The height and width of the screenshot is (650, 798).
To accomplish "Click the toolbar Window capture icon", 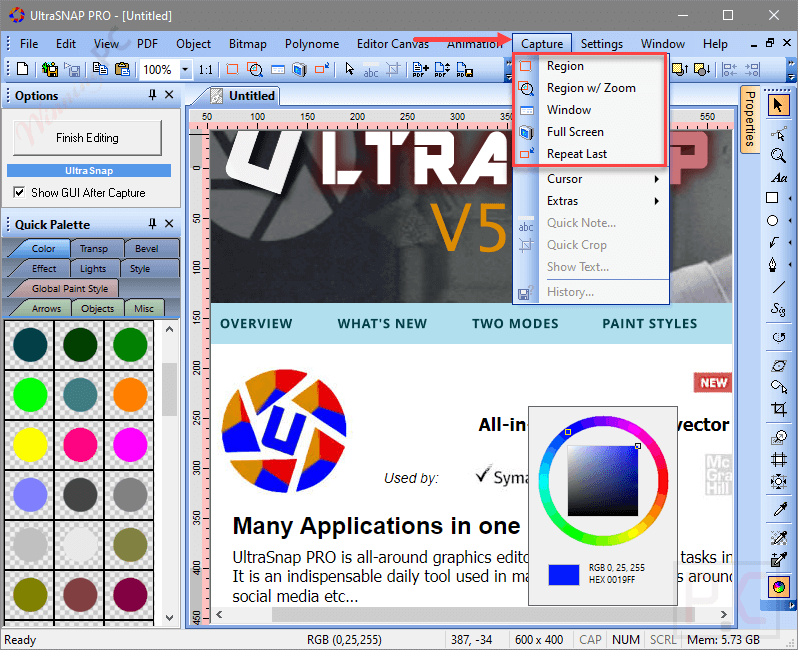I will 278,69.
